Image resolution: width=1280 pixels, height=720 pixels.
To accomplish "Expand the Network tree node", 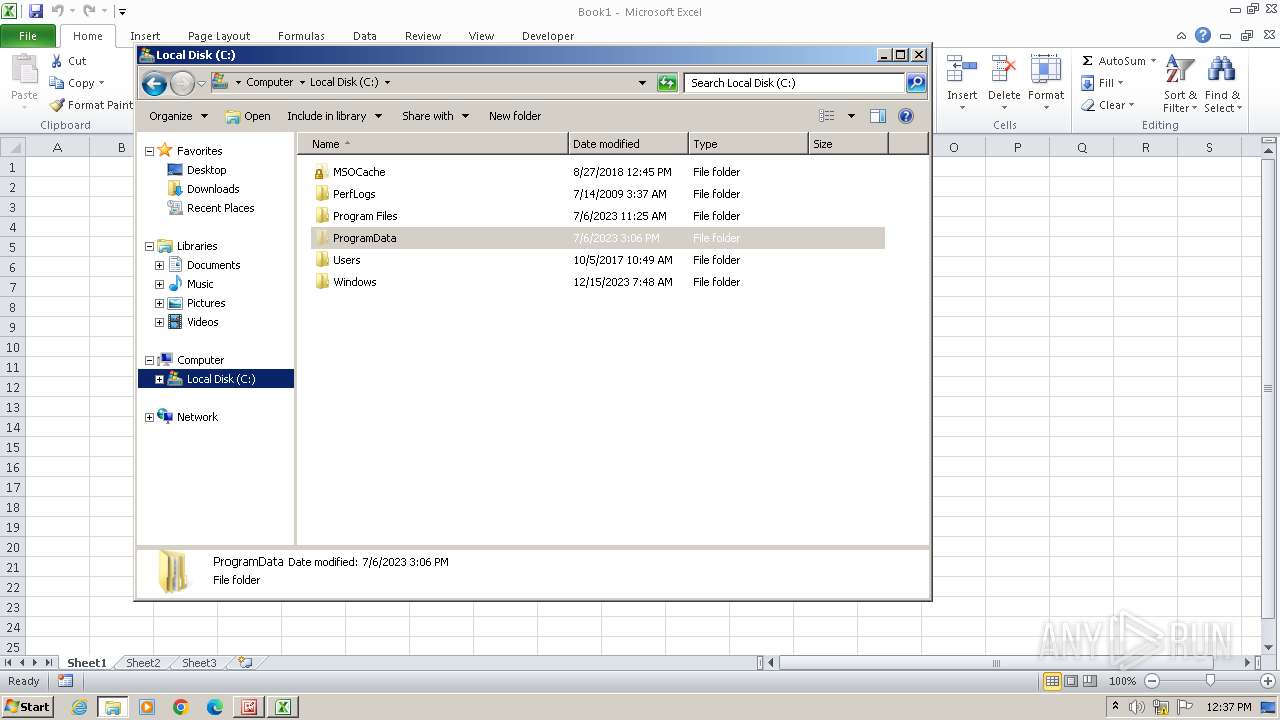I will (149, 417).
